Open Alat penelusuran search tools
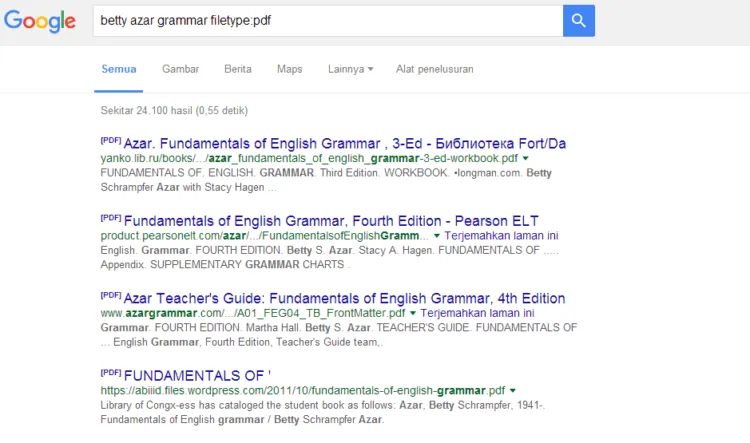Image resolution: width=750 pixels, height=443 pixels. point(434,69)
